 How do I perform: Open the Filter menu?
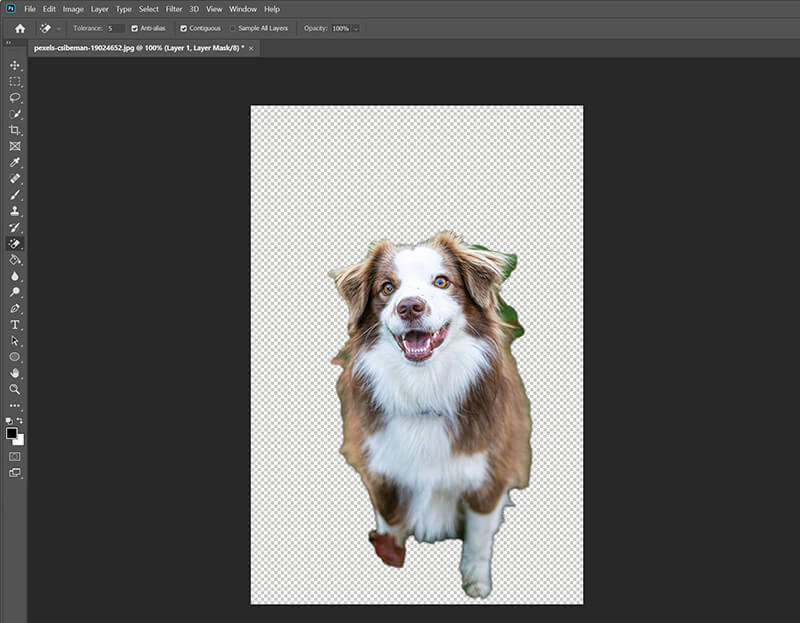click(x=175, y=8)
